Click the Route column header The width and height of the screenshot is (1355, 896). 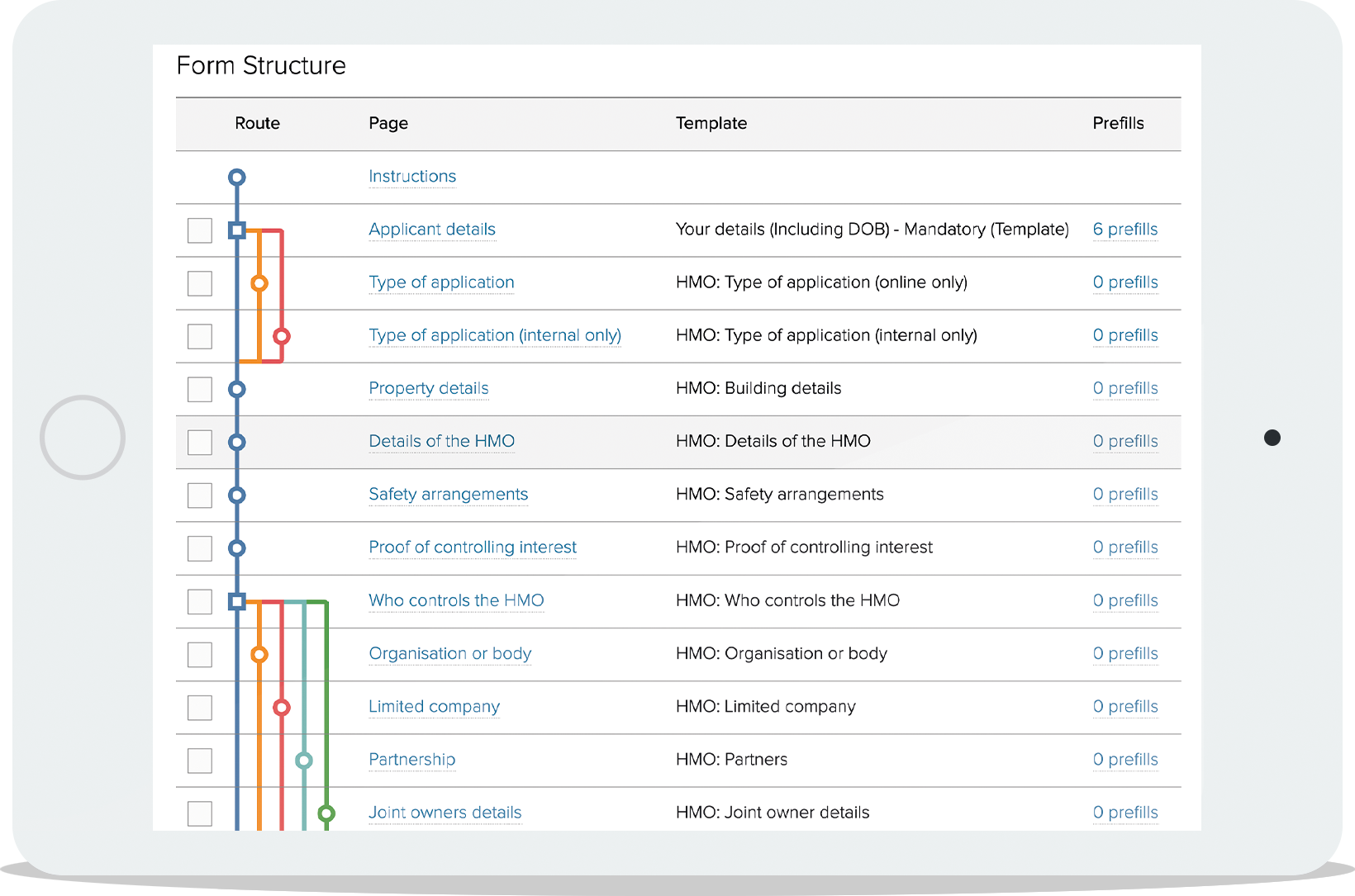(258, 123)
